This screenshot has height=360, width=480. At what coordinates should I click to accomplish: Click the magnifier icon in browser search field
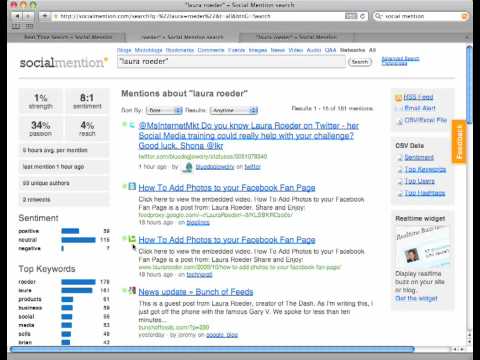tap(378, 16)
